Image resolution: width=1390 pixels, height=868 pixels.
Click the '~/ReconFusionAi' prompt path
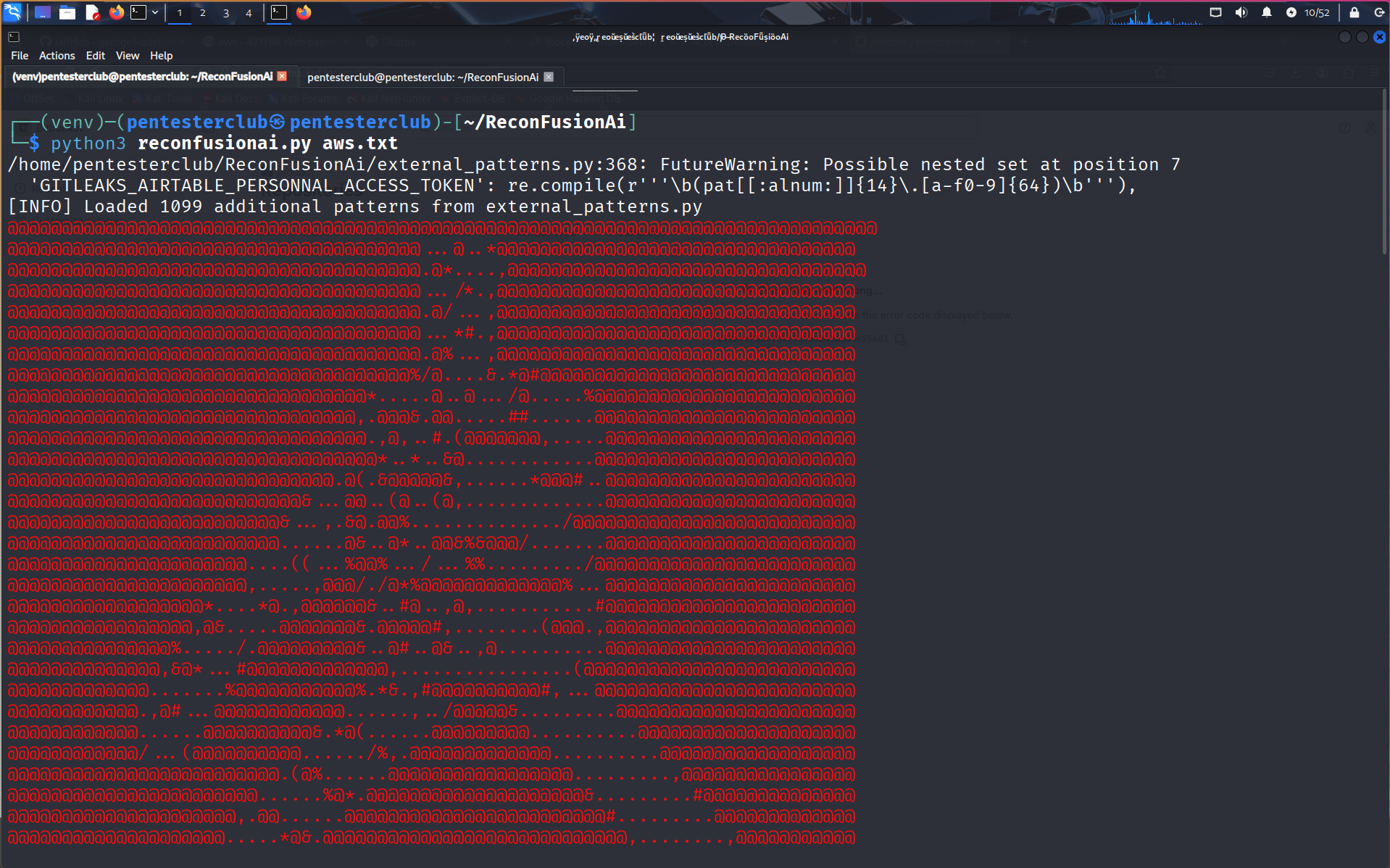[545, 122]
